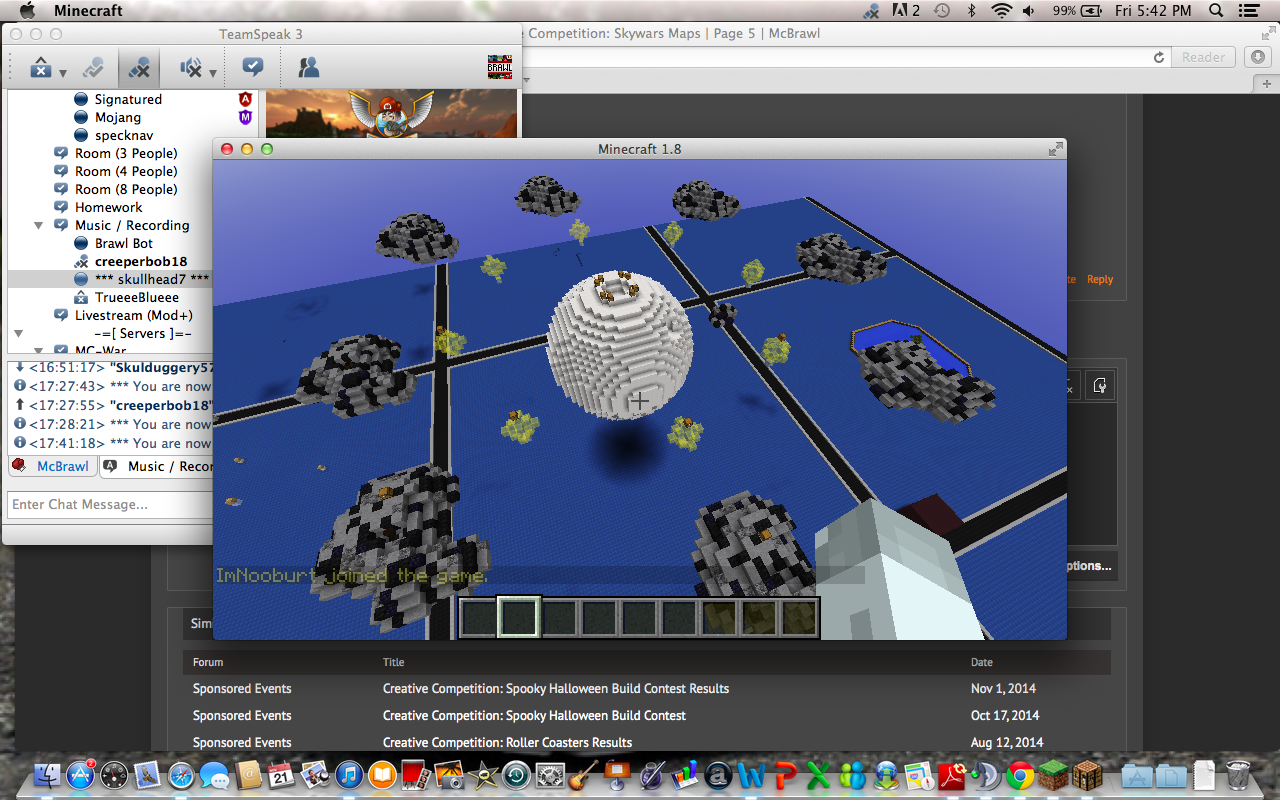Click the subscribe to channel icon
1280x800 pixels.
point(253,68)
